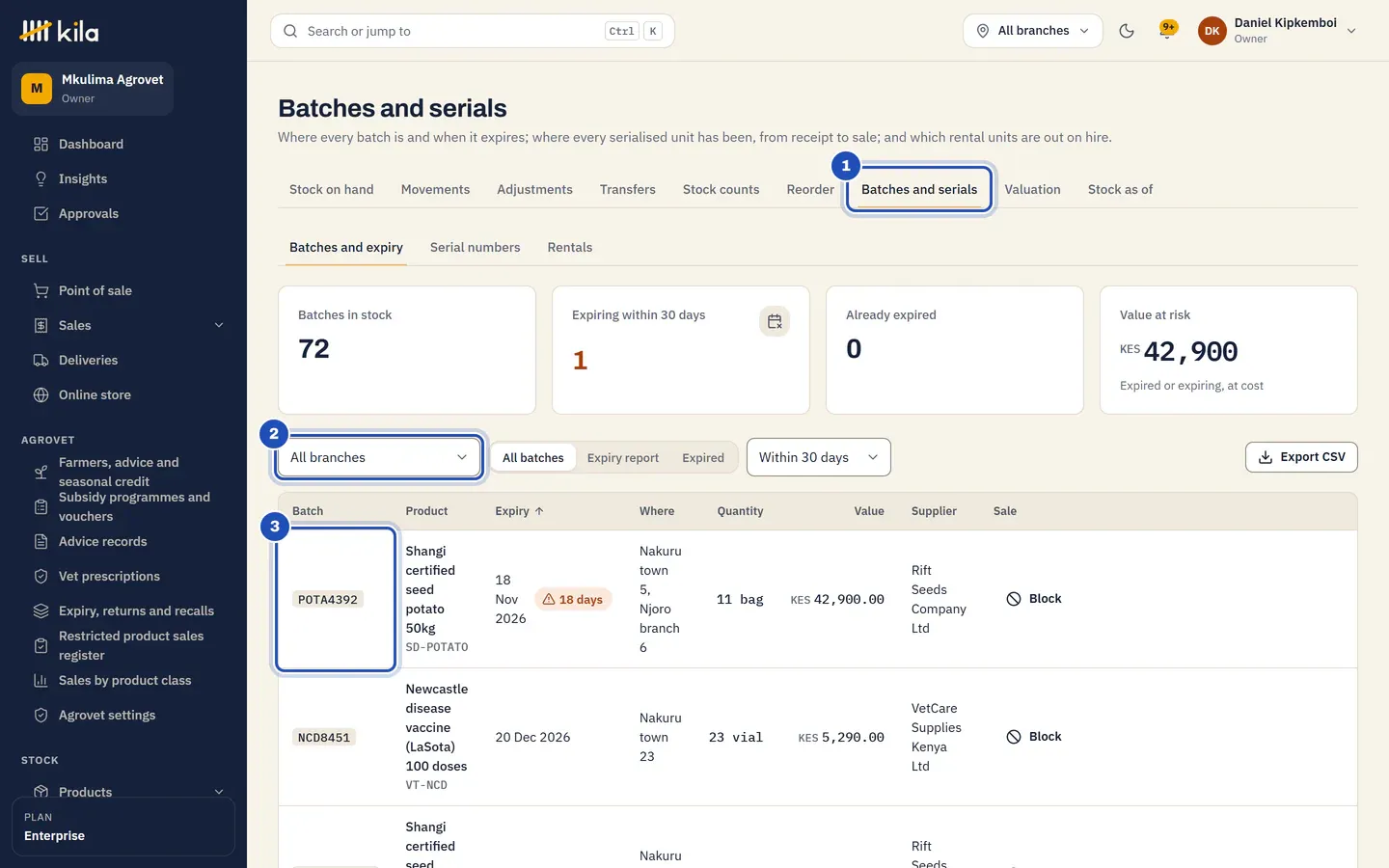The height and width of the screenshot is (868, 1389).
Task: Switch to Serial numbers subtab
Action: tap(476, 247)
